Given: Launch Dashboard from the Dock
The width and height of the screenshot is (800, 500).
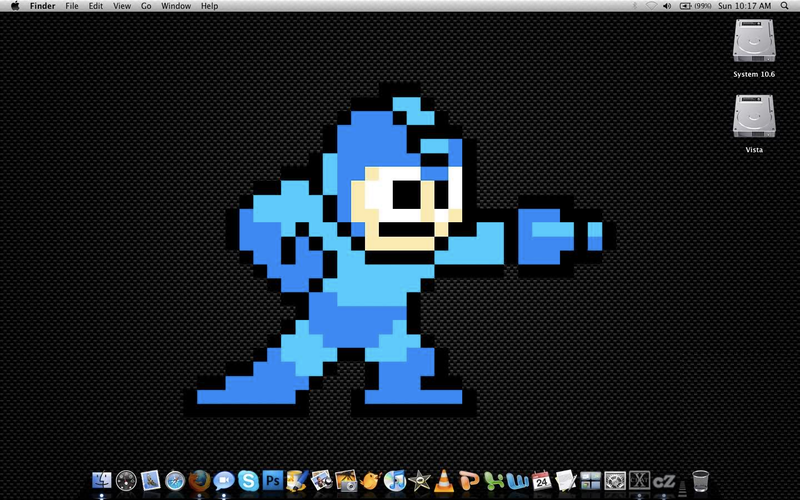Looking at the screenshot, I should coord(126,481).
